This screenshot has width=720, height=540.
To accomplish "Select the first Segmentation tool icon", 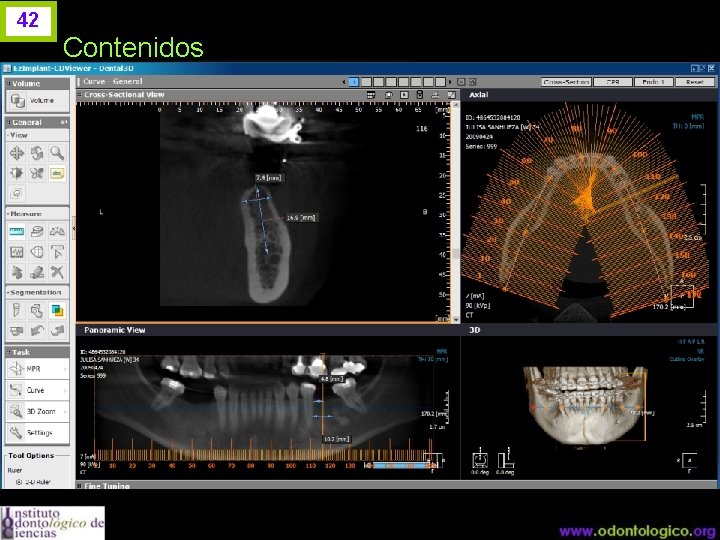I will click(17, 310).
